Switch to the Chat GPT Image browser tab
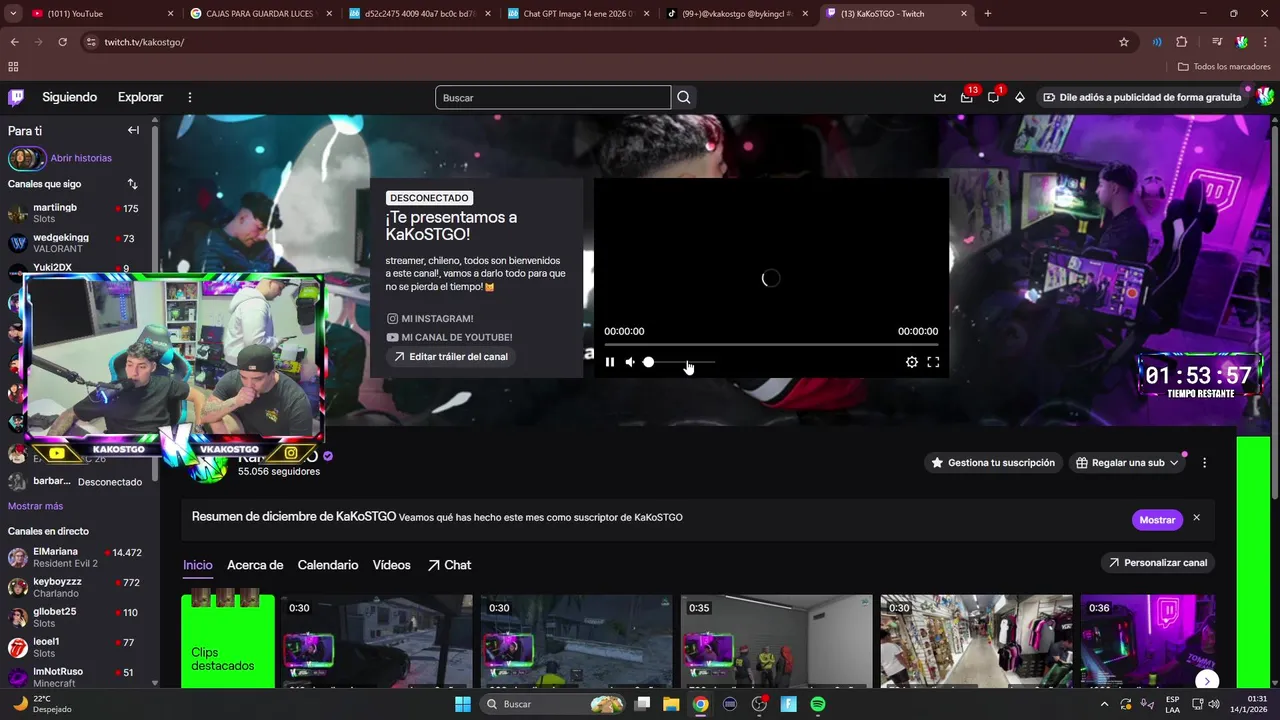The height and width of the screenshot is (720, 1280). coord(580,14)
